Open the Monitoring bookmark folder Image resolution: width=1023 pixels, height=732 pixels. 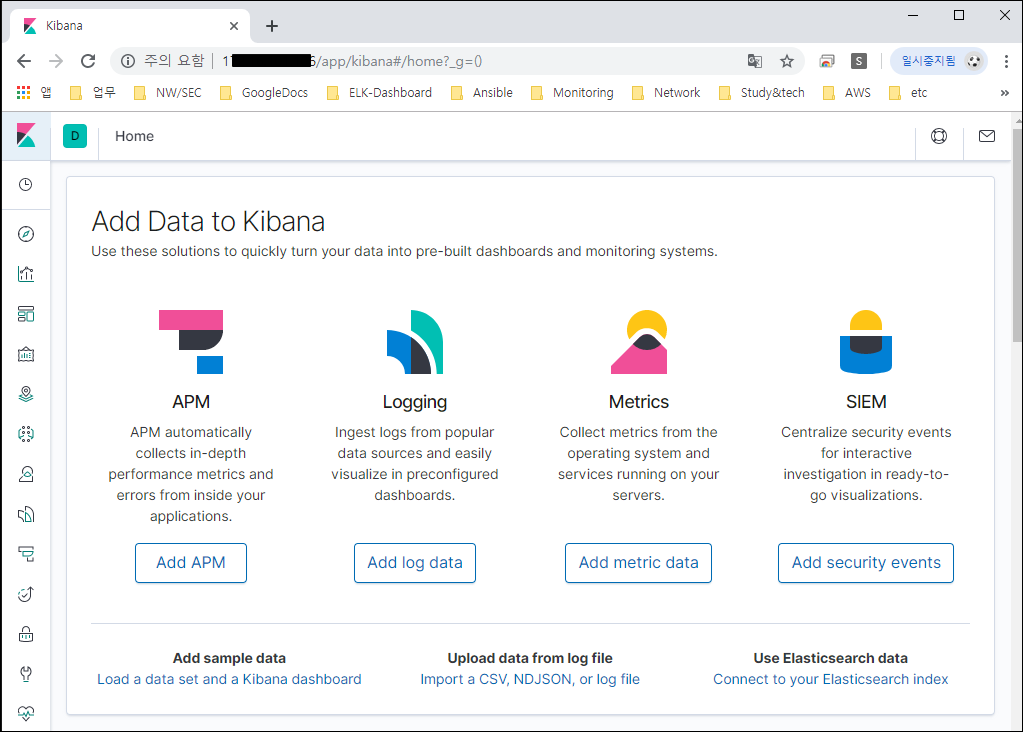[572, 93]
